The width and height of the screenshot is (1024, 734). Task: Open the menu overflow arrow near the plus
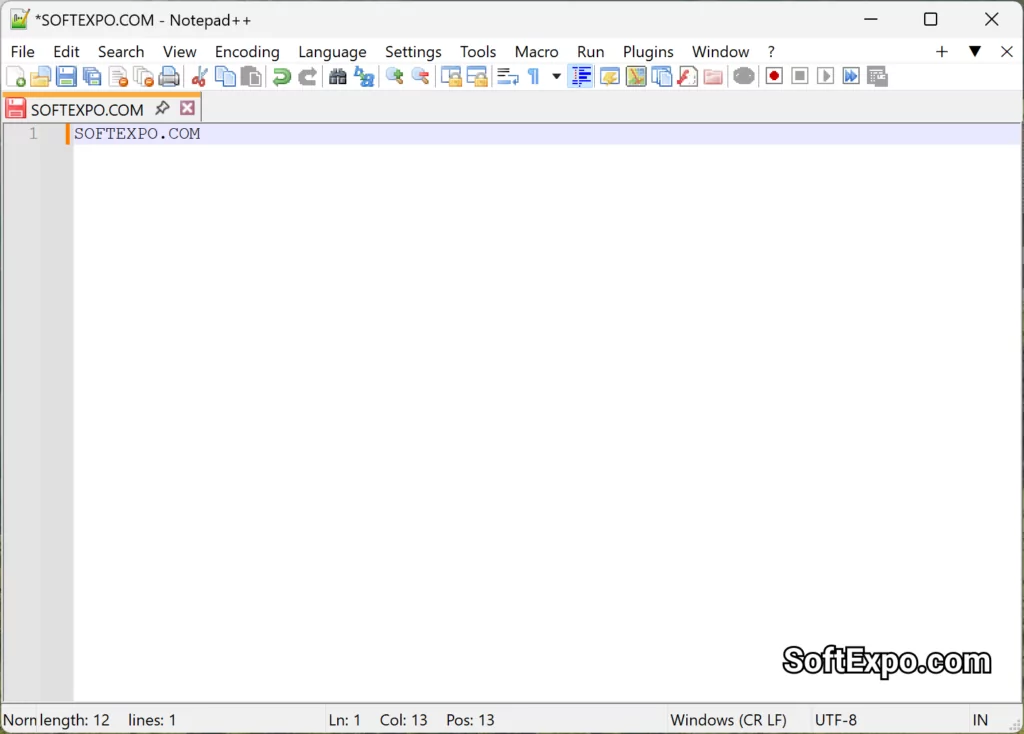pyautogui.click(x=975, y=51)
